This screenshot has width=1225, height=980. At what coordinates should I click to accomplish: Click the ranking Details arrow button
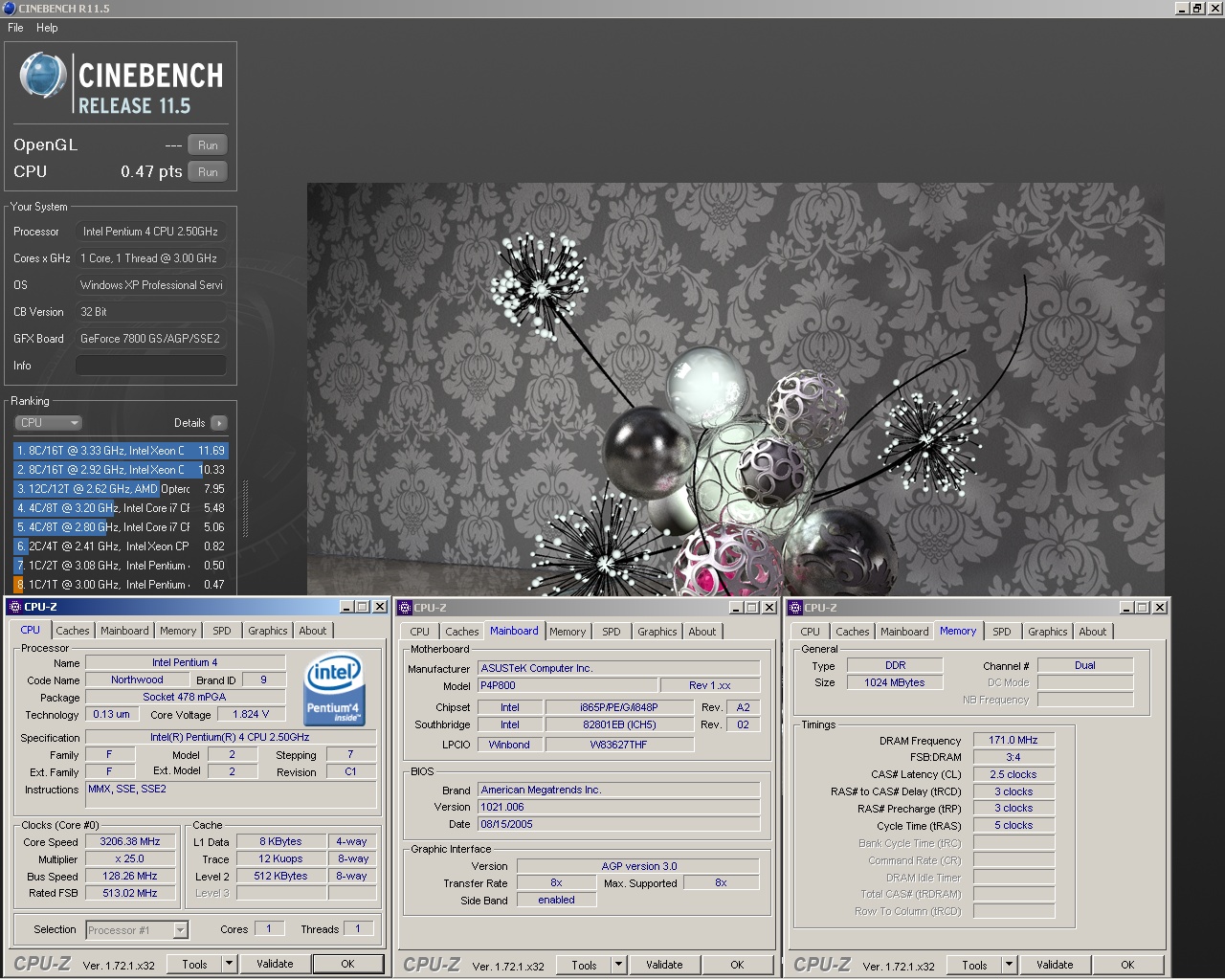pyautogui.click(x=218, y=423)
